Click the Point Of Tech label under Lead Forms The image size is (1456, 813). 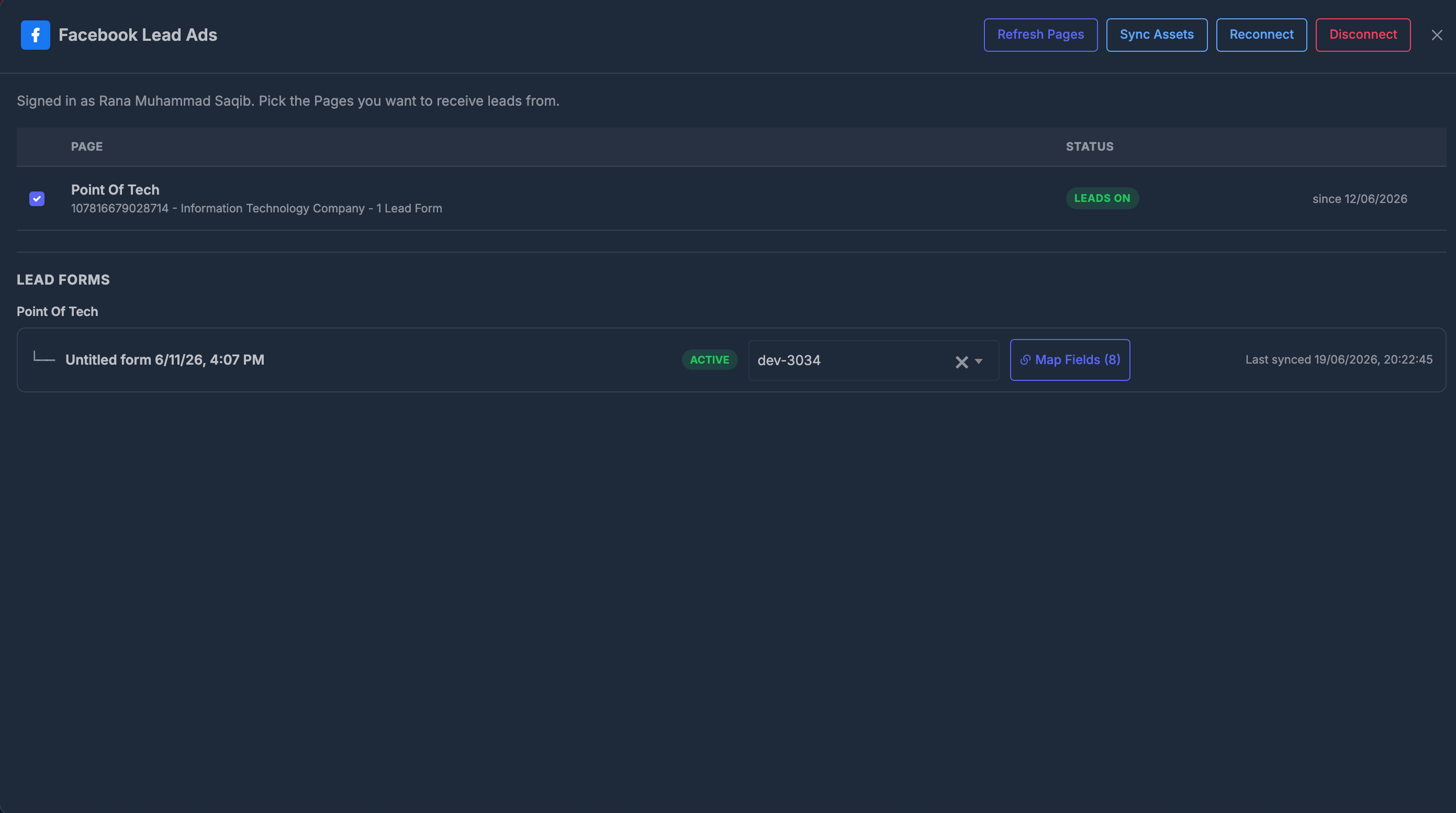click(58, 312)
